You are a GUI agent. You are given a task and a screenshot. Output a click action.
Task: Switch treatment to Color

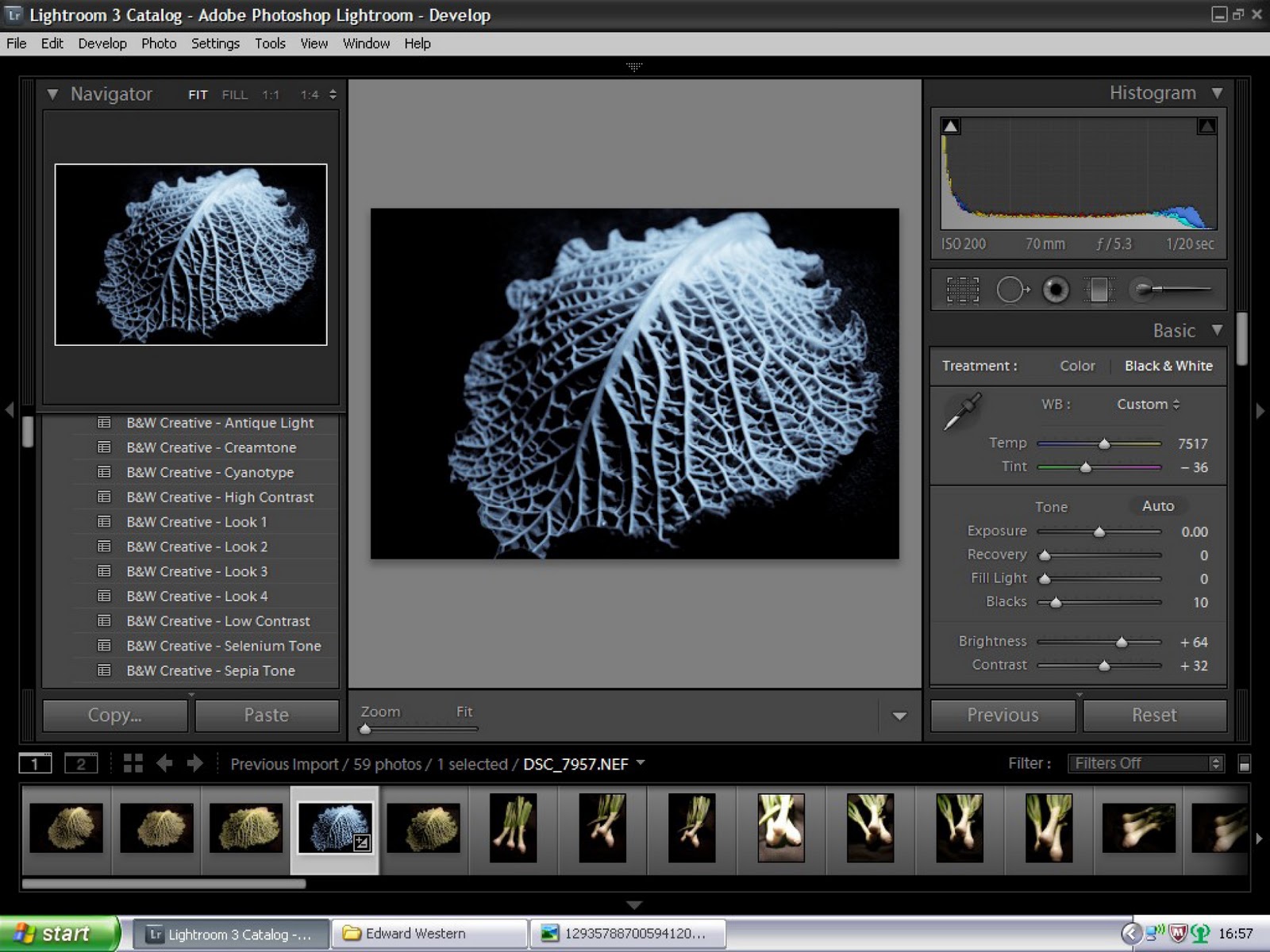click(1077, 366)
